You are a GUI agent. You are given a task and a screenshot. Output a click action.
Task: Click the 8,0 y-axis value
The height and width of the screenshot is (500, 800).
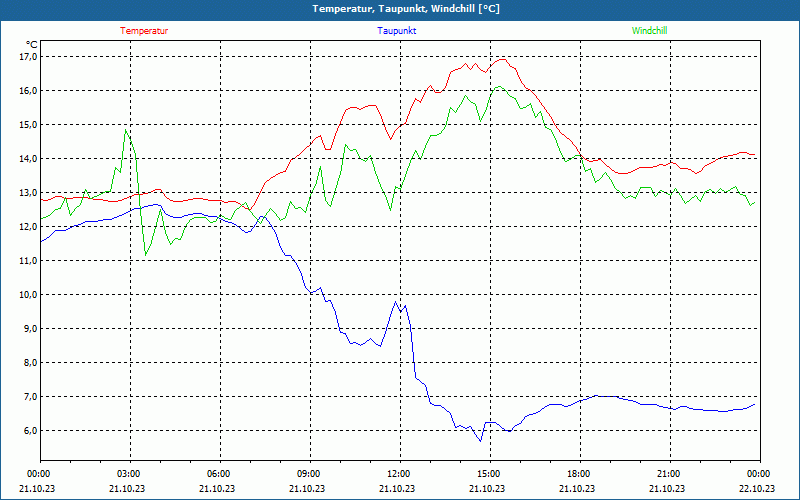tap(31, 362)
